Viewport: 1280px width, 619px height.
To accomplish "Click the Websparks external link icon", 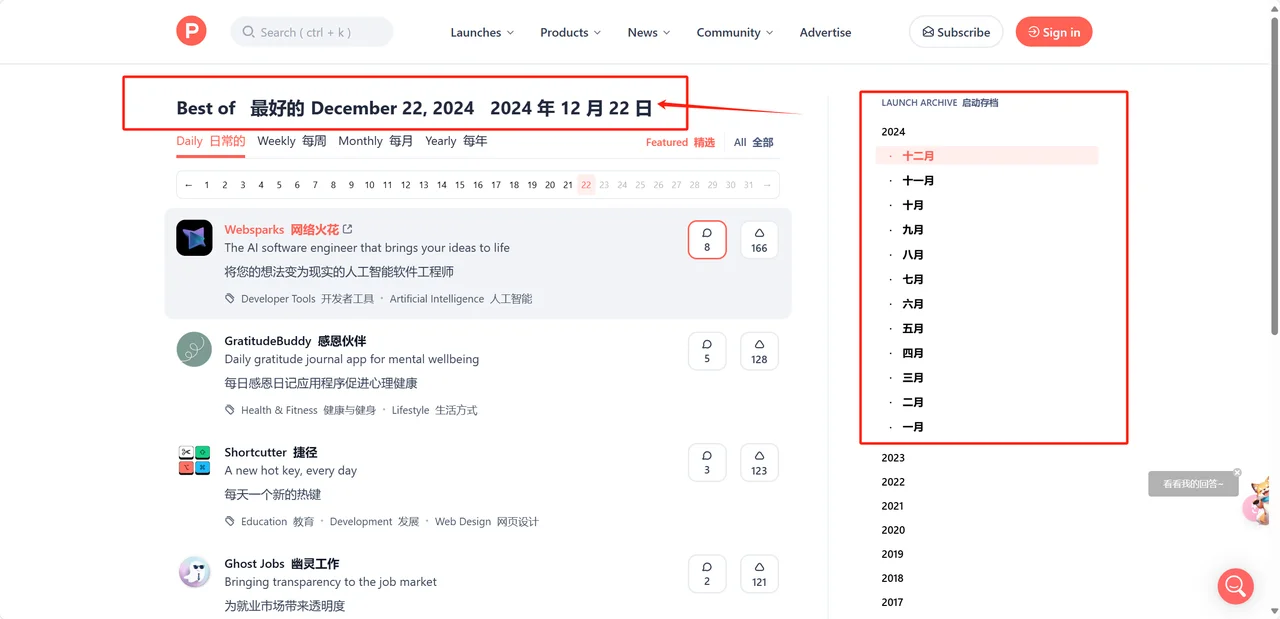I will tap(347, 230).
